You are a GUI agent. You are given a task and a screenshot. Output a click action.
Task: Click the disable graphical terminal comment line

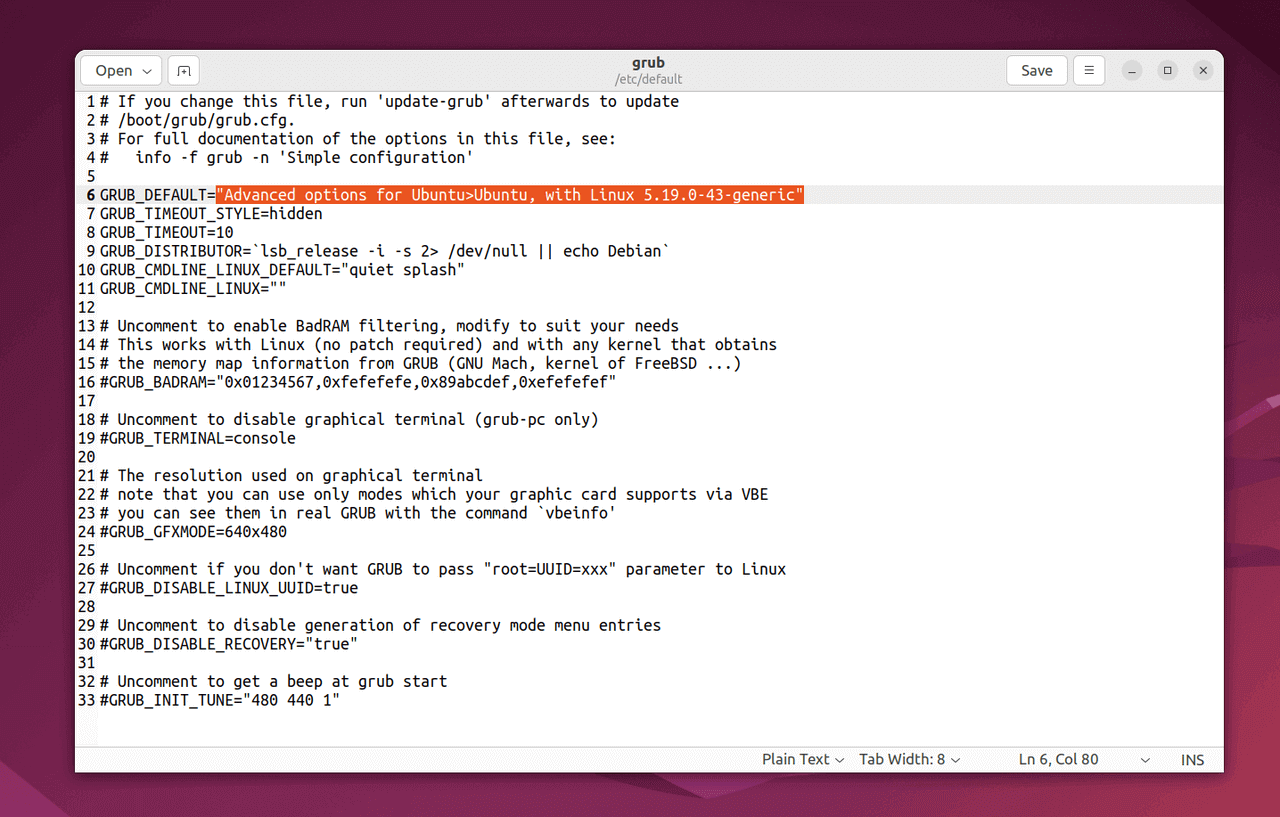[x=349, y=419]
